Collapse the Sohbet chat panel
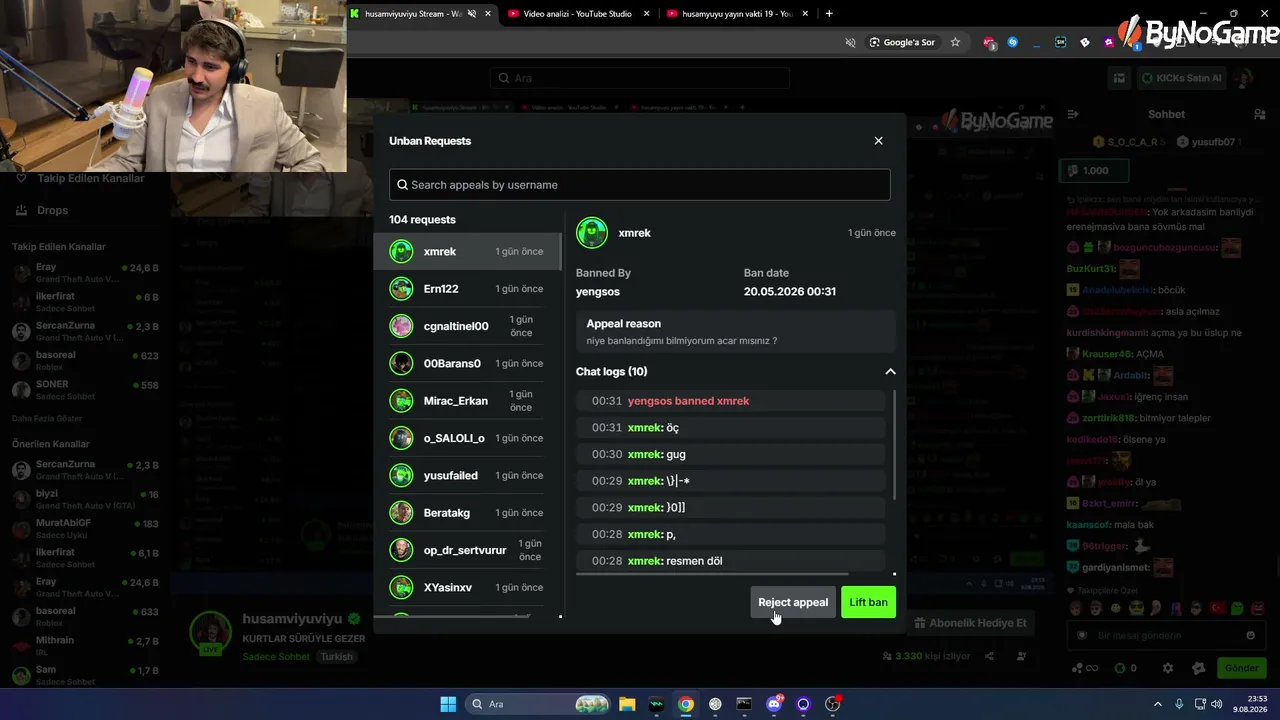The width and height of the screenshot is (1280, 720). pos(1073,114)
